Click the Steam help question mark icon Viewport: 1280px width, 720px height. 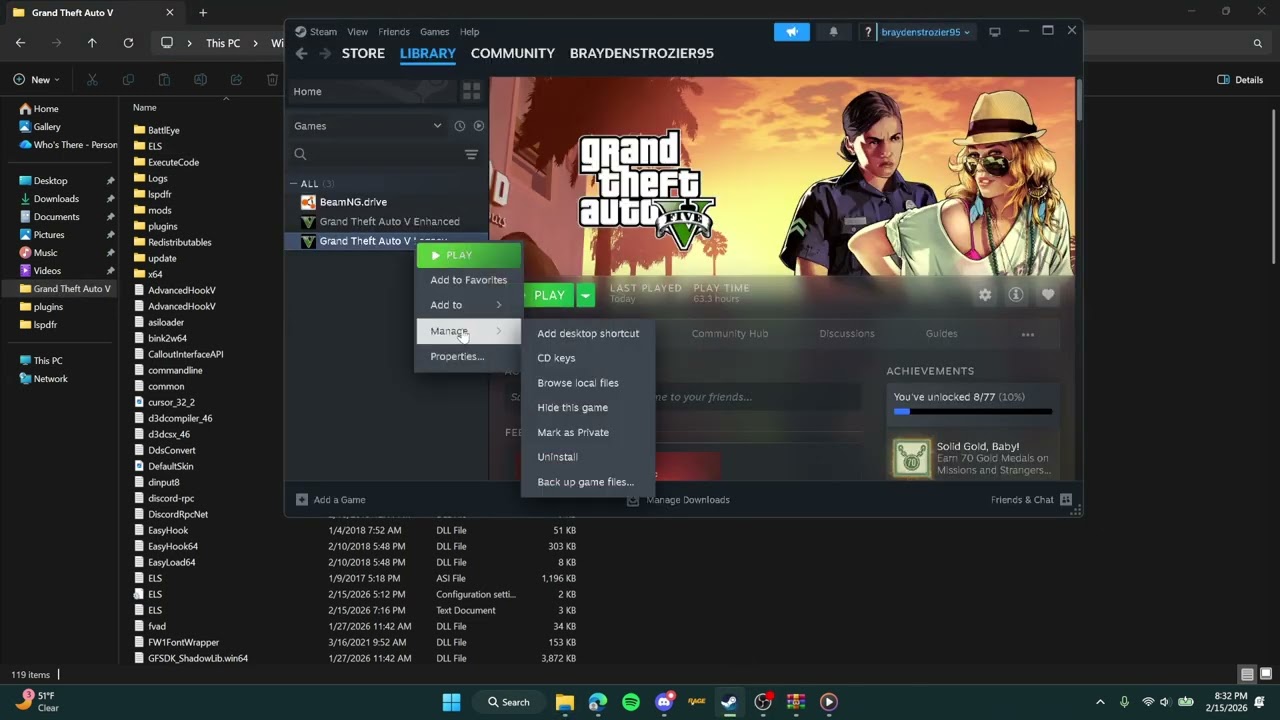[868, 32]
